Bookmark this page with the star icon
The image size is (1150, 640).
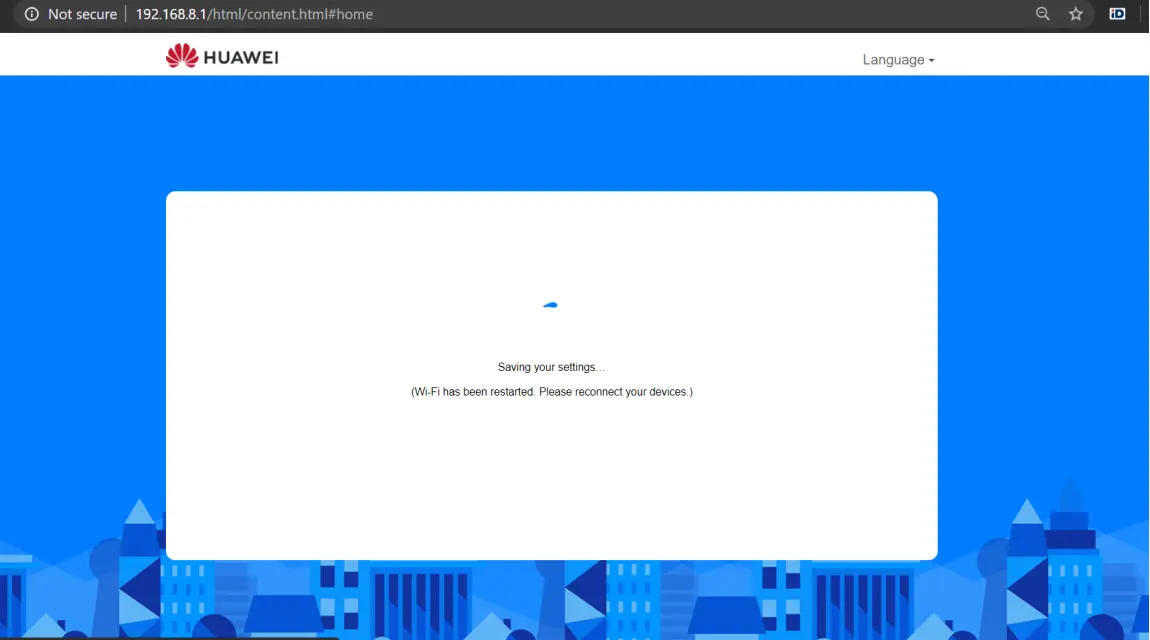pyautogui.click(x=1076, y=14)
